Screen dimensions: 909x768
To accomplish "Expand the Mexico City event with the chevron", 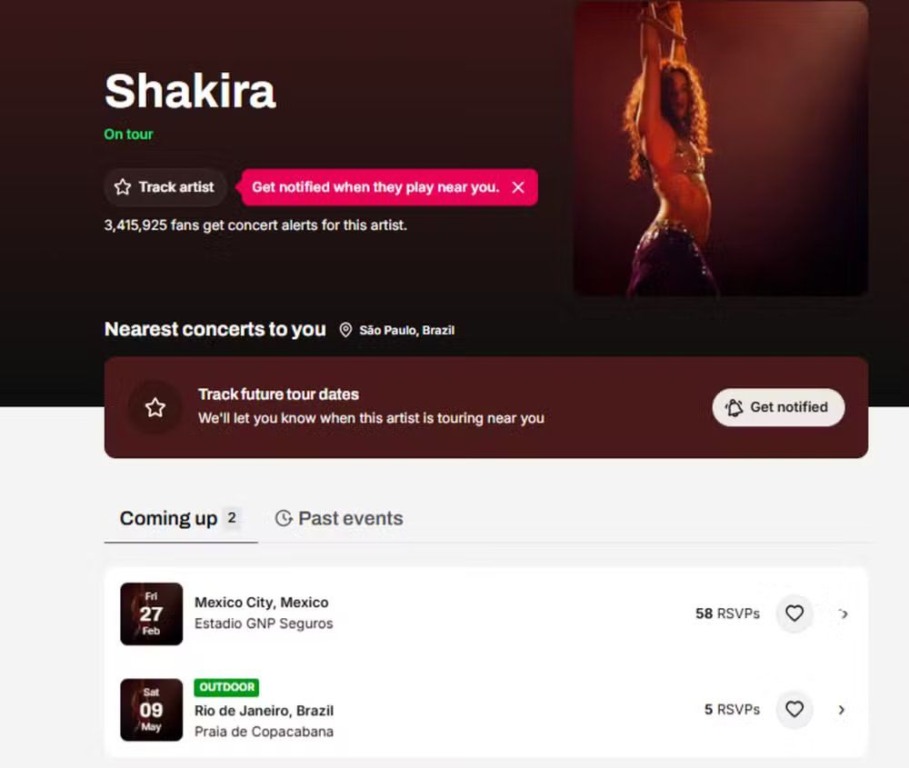I will click(x=844, y=614).
